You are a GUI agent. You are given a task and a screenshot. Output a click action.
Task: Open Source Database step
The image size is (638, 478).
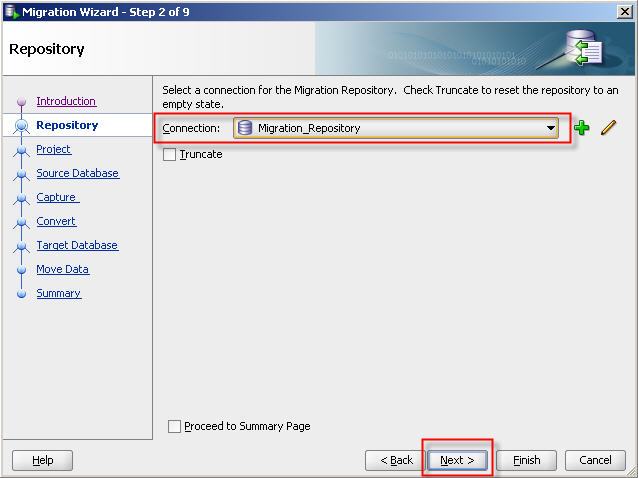tap(78, 173)
